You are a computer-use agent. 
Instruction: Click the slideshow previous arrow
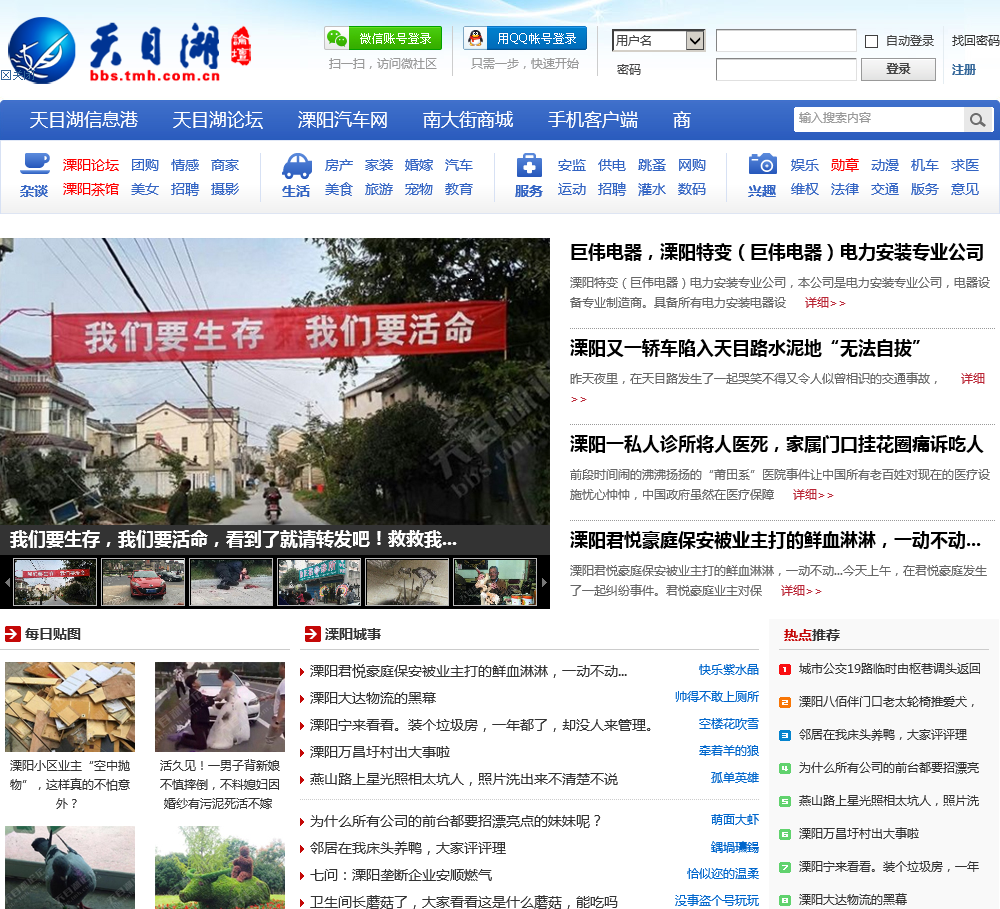pos(7,582)
